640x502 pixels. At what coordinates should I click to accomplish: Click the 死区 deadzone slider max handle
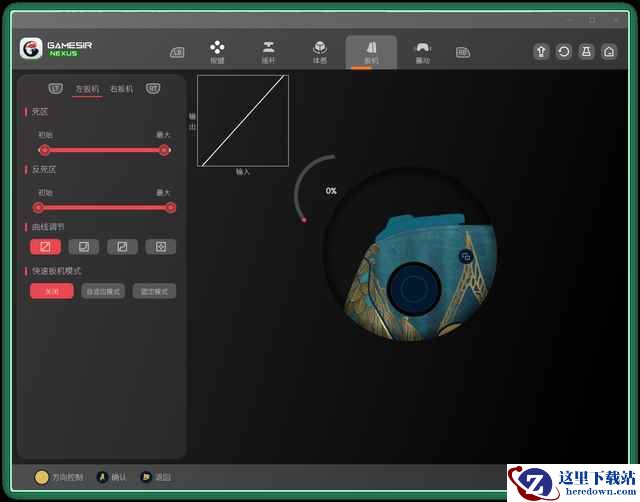click(164, 150)
